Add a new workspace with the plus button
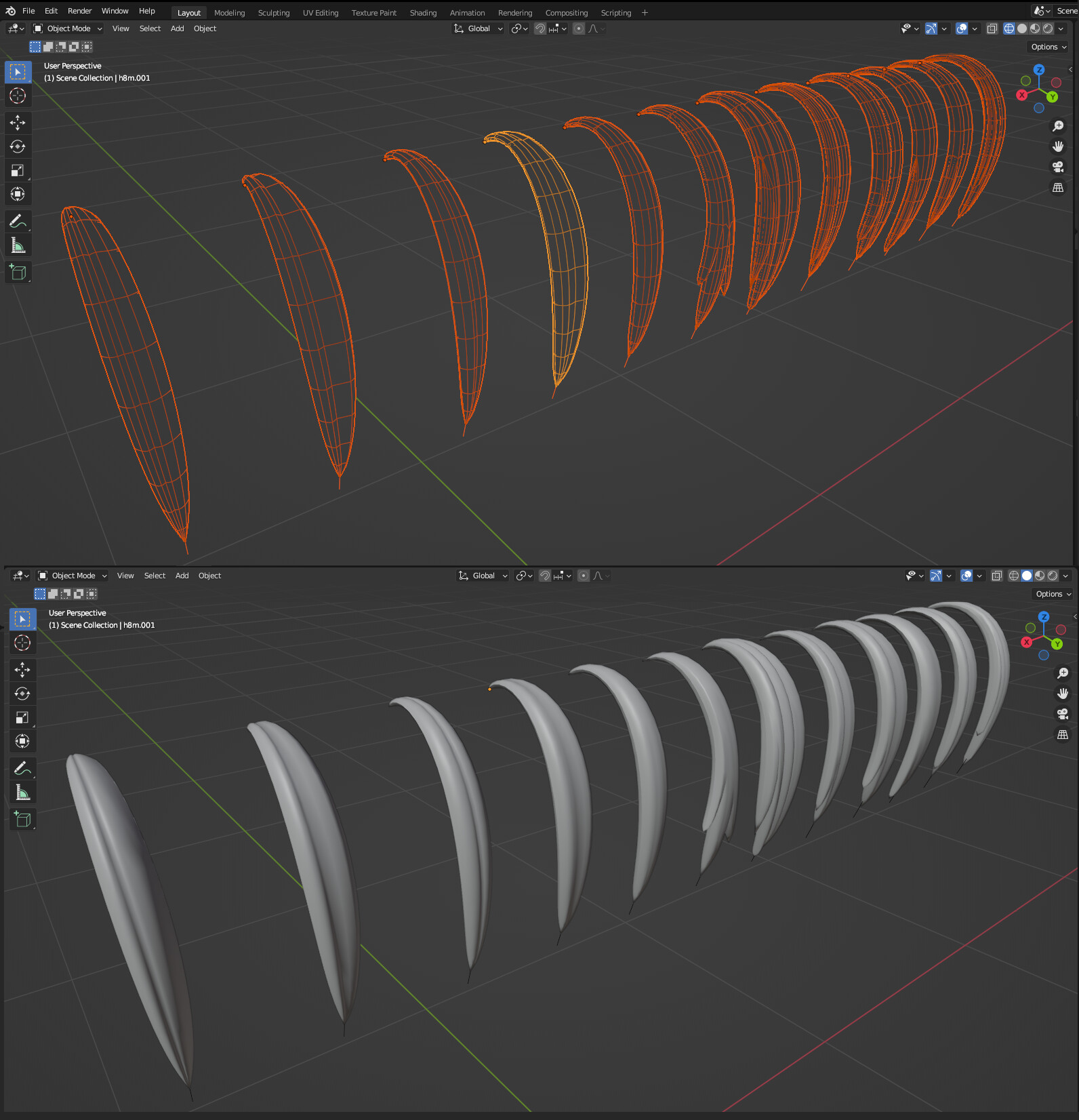Screen dimensions: 1079x1120 645,13
